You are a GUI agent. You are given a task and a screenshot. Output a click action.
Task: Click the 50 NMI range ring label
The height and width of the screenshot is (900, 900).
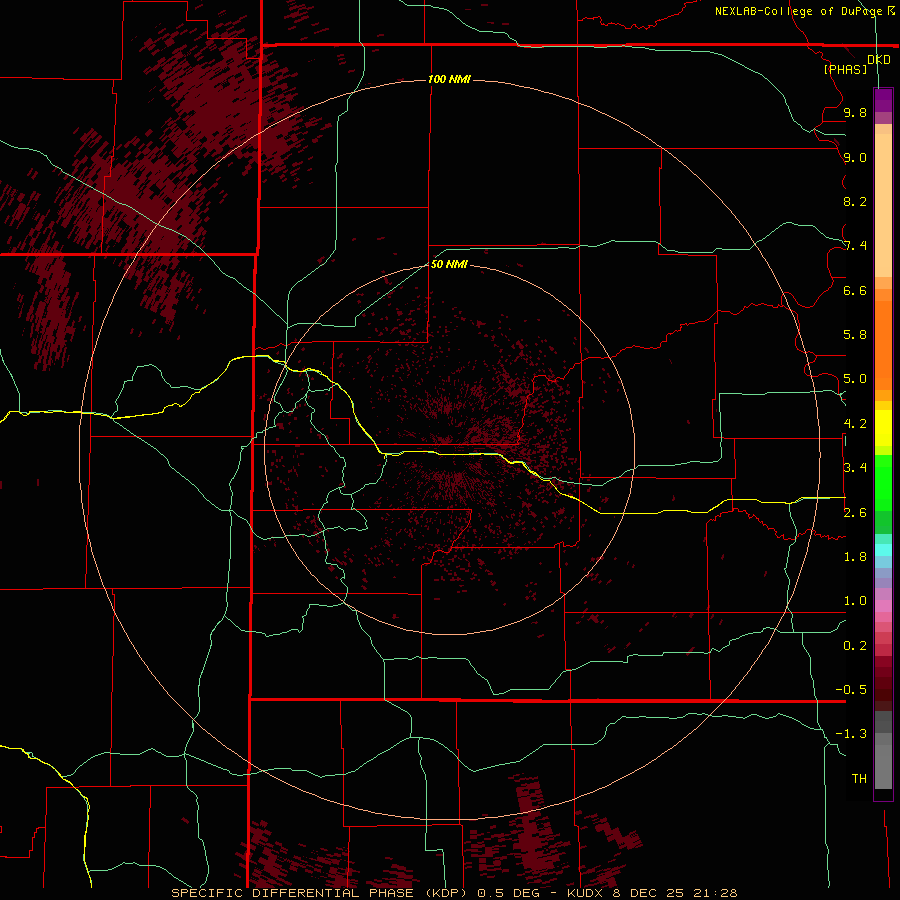tap(449, 264)
